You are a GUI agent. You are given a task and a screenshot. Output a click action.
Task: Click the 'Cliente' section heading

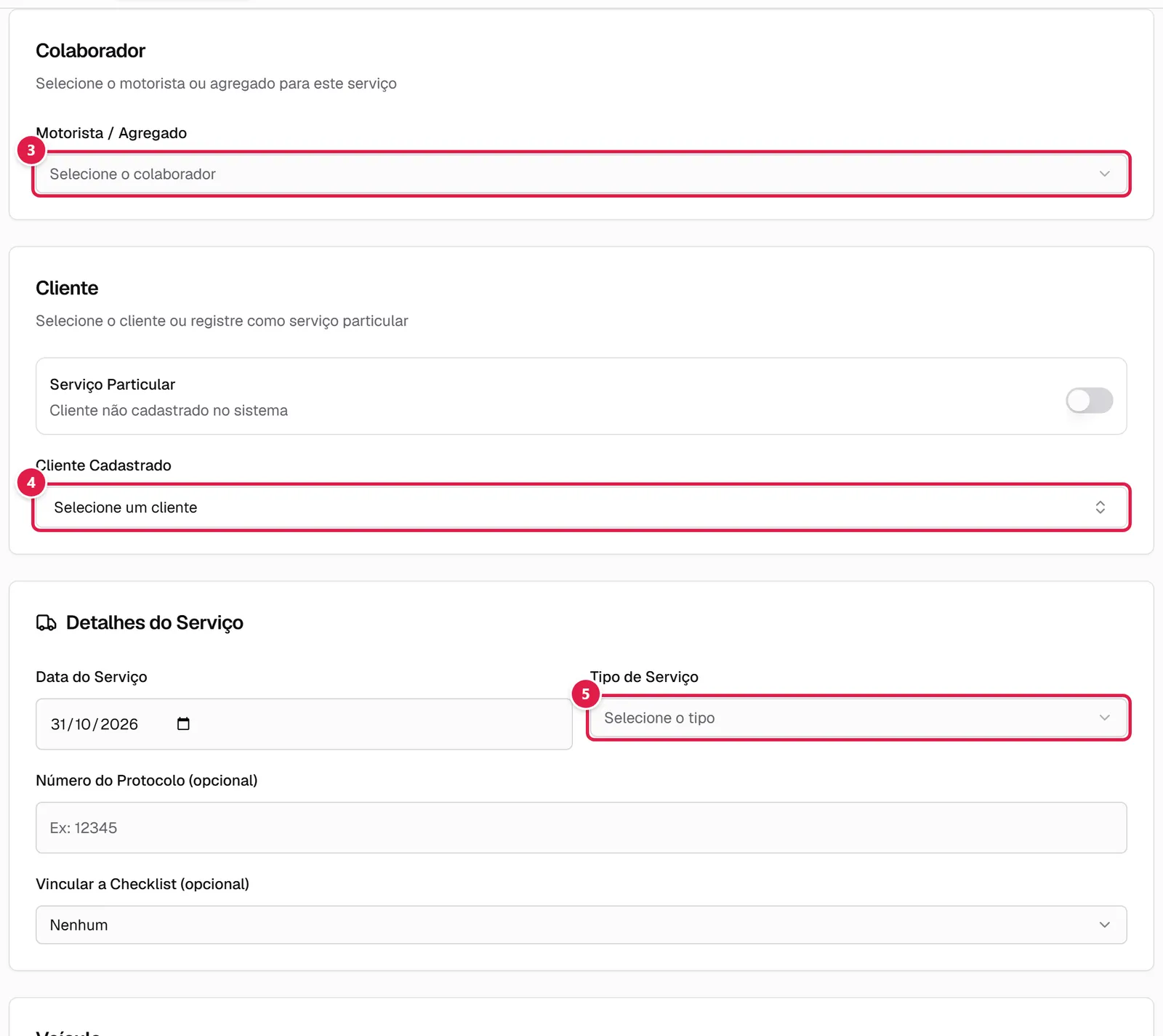(x=67, y=289)
